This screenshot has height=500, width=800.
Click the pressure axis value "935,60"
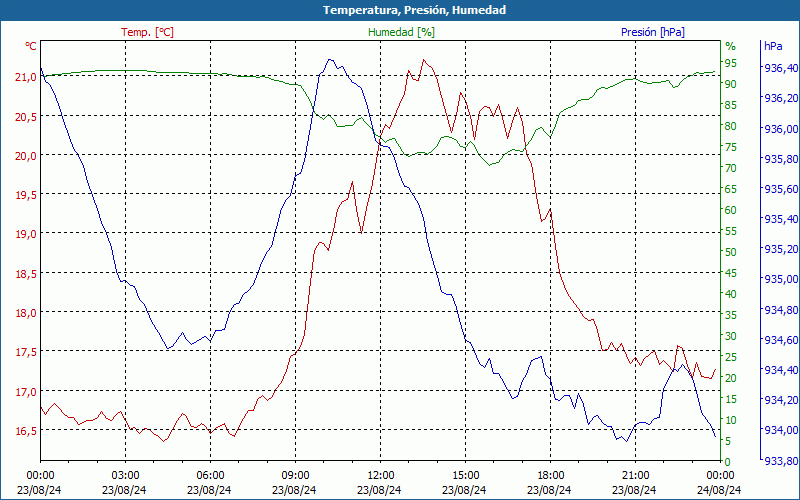pos(781,189)
